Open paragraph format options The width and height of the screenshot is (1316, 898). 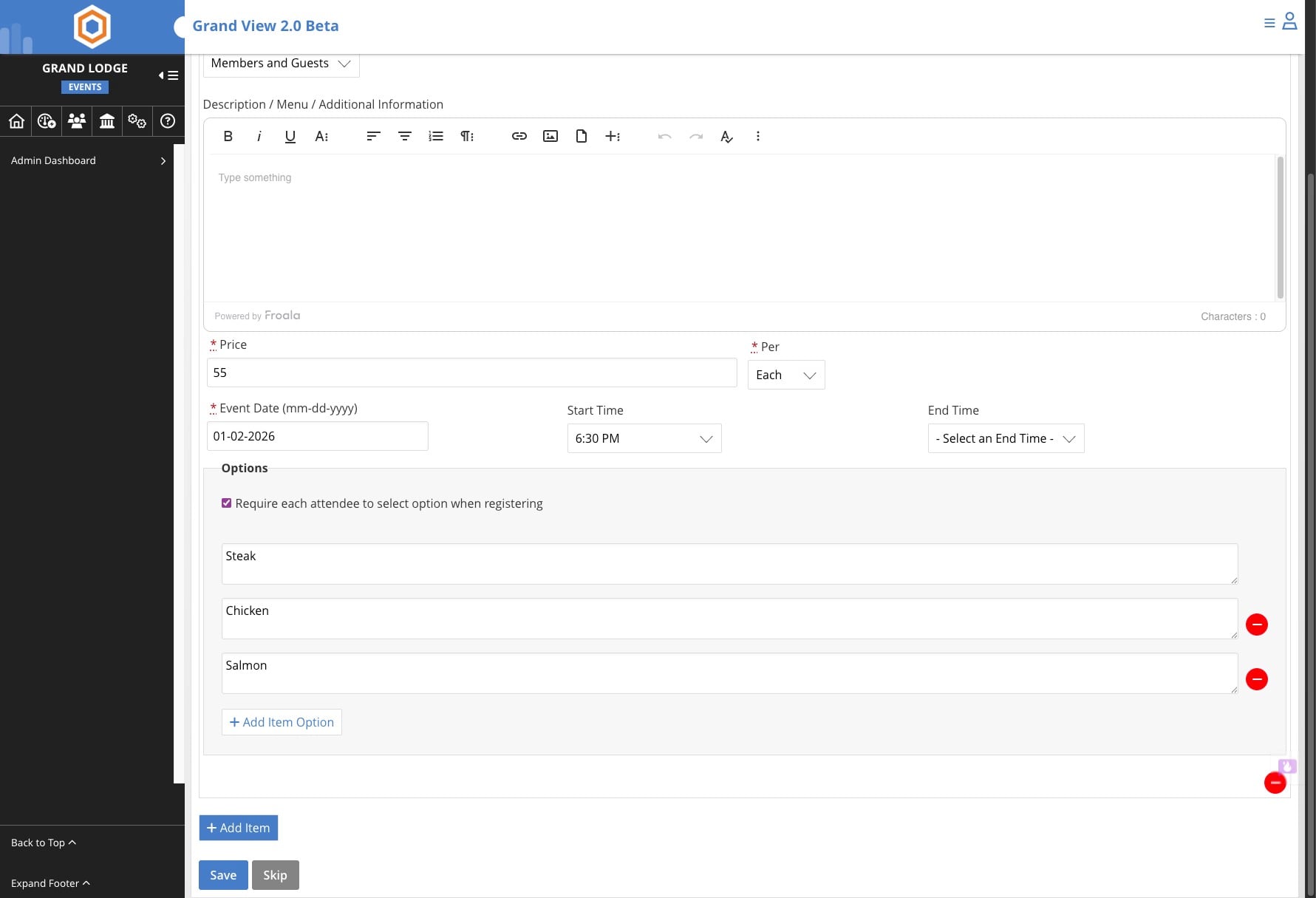point(467,136)
